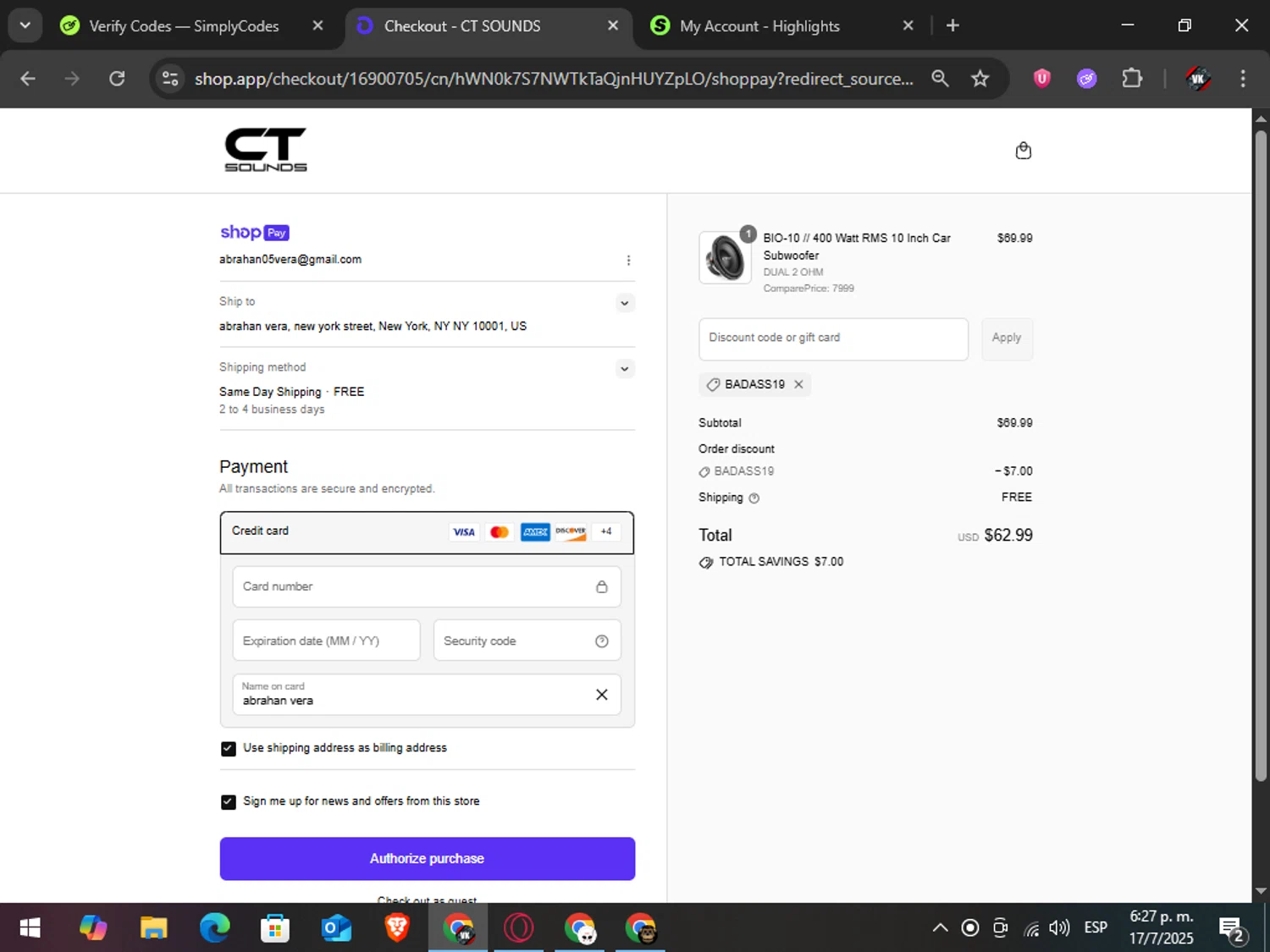Click the ESP language indicator
The width and height of the screenshot is (1270, 952).
pyautogui.click(x=1096, y=928)
